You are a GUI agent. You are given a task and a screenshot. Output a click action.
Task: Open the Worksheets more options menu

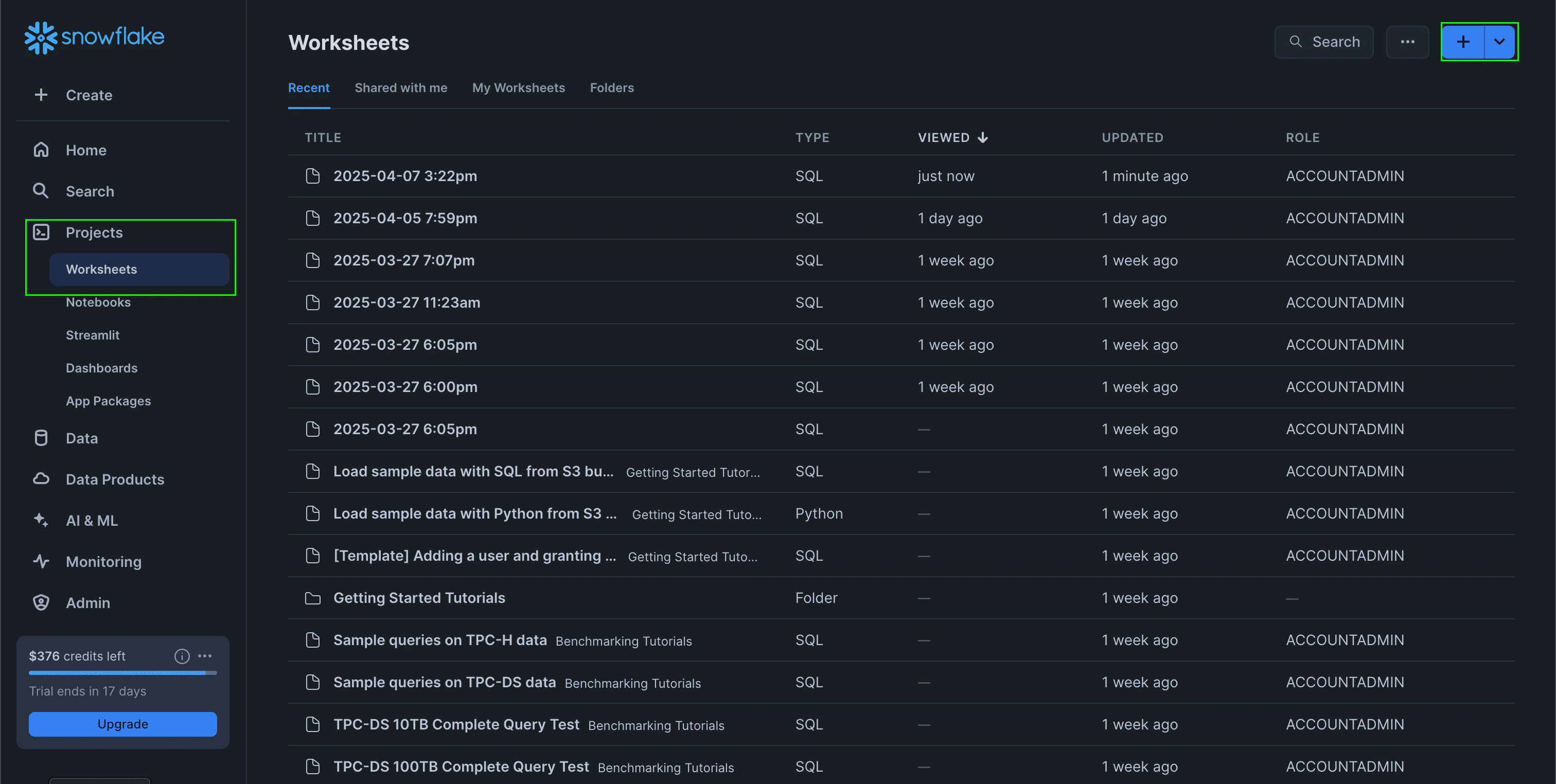[1407, 42]
